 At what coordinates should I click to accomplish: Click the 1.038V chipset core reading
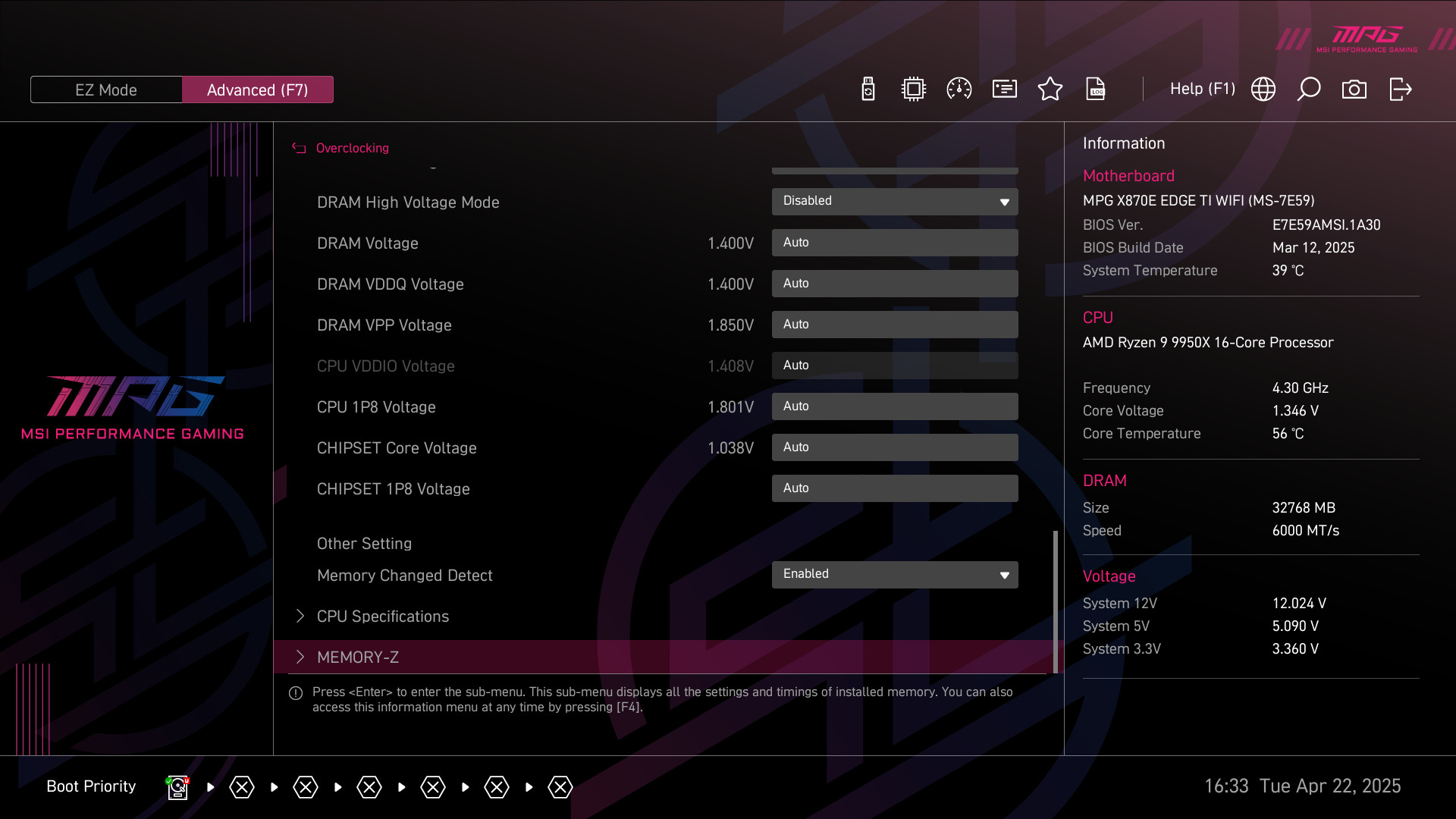[730, 448]
